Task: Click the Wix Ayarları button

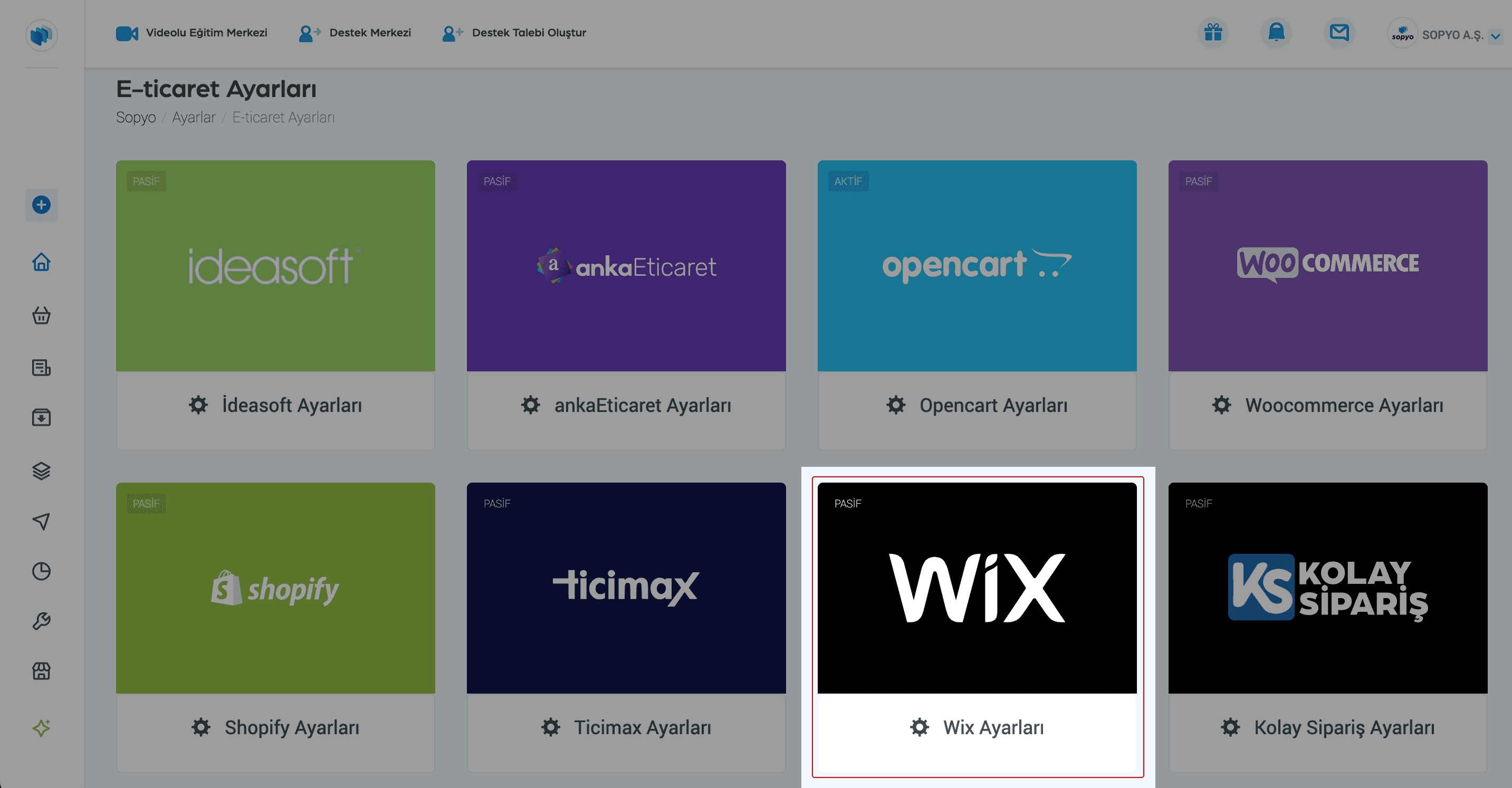Action: [x=977, y=727]
